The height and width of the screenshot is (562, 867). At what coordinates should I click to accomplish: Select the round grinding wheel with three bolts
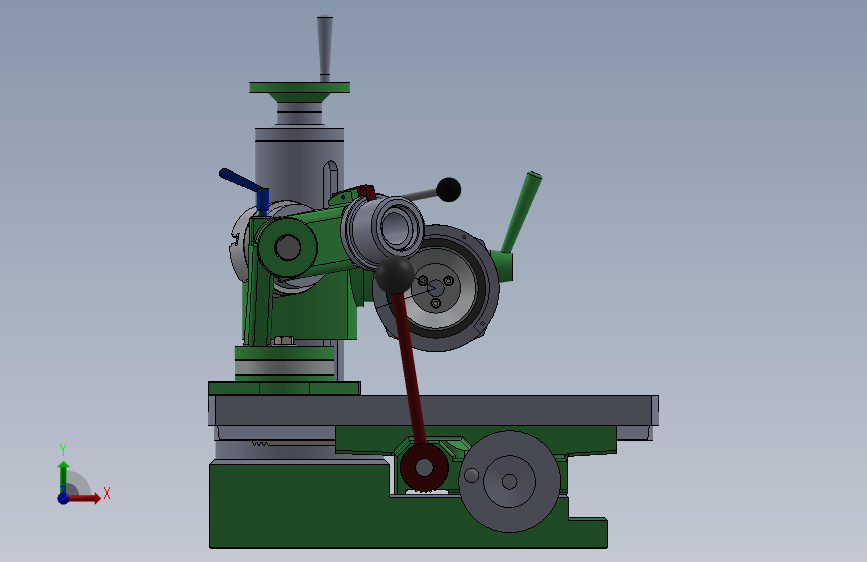(x=437, y=288)
